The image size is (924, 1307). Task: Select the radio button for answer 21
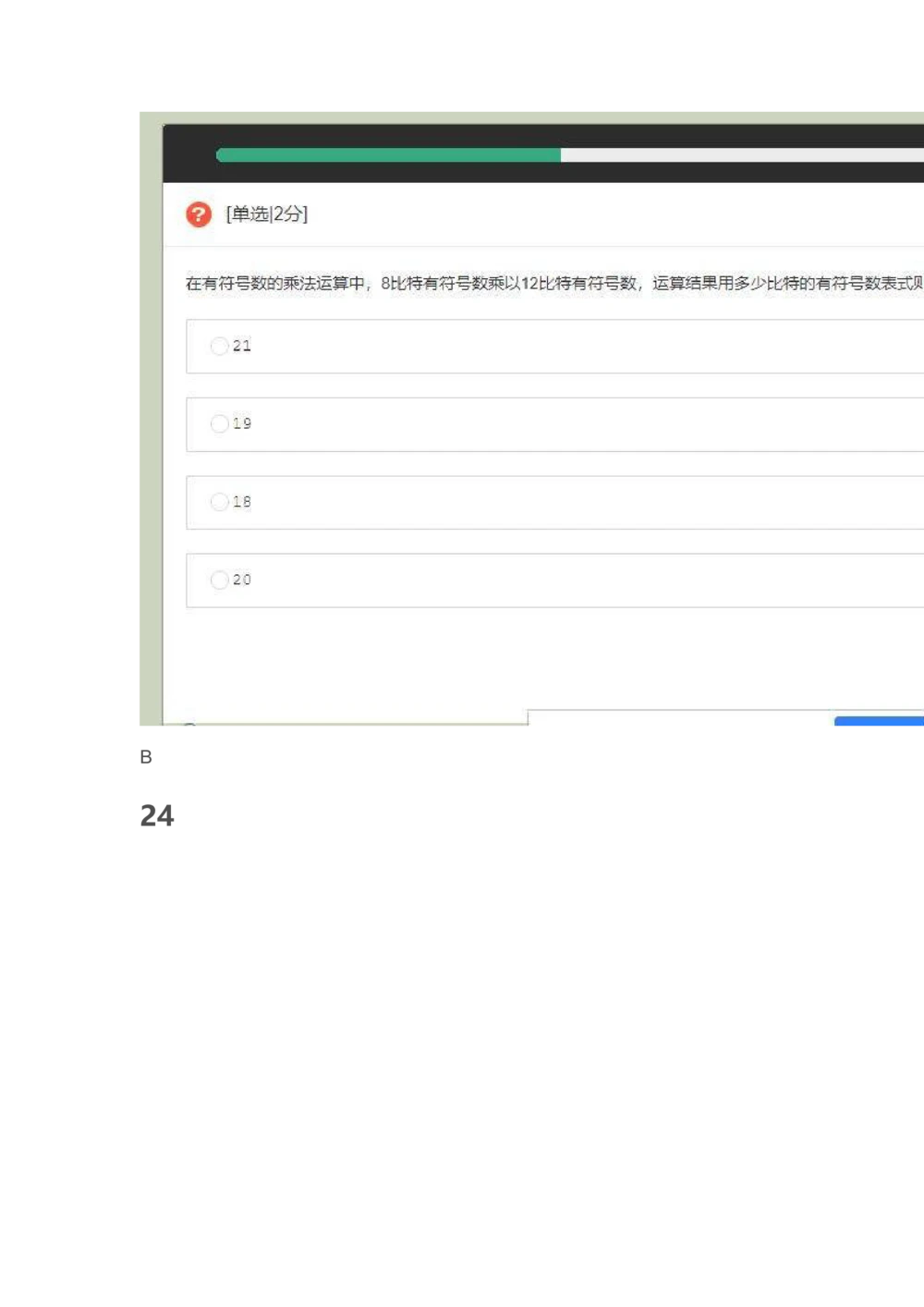(219, 346)
